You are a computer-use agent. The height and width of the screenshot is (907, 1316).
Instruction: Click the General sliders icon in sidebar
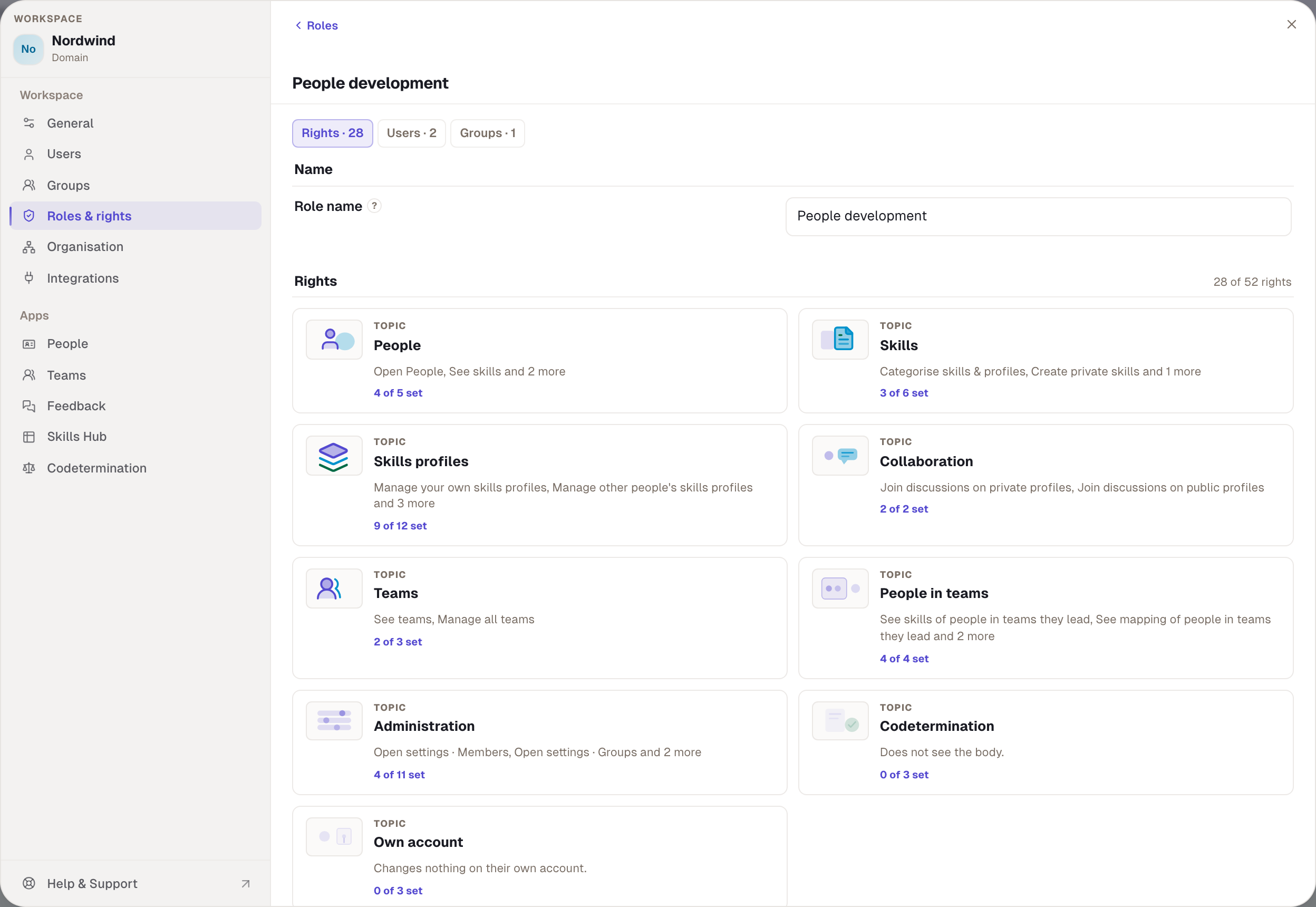point(29,123)
